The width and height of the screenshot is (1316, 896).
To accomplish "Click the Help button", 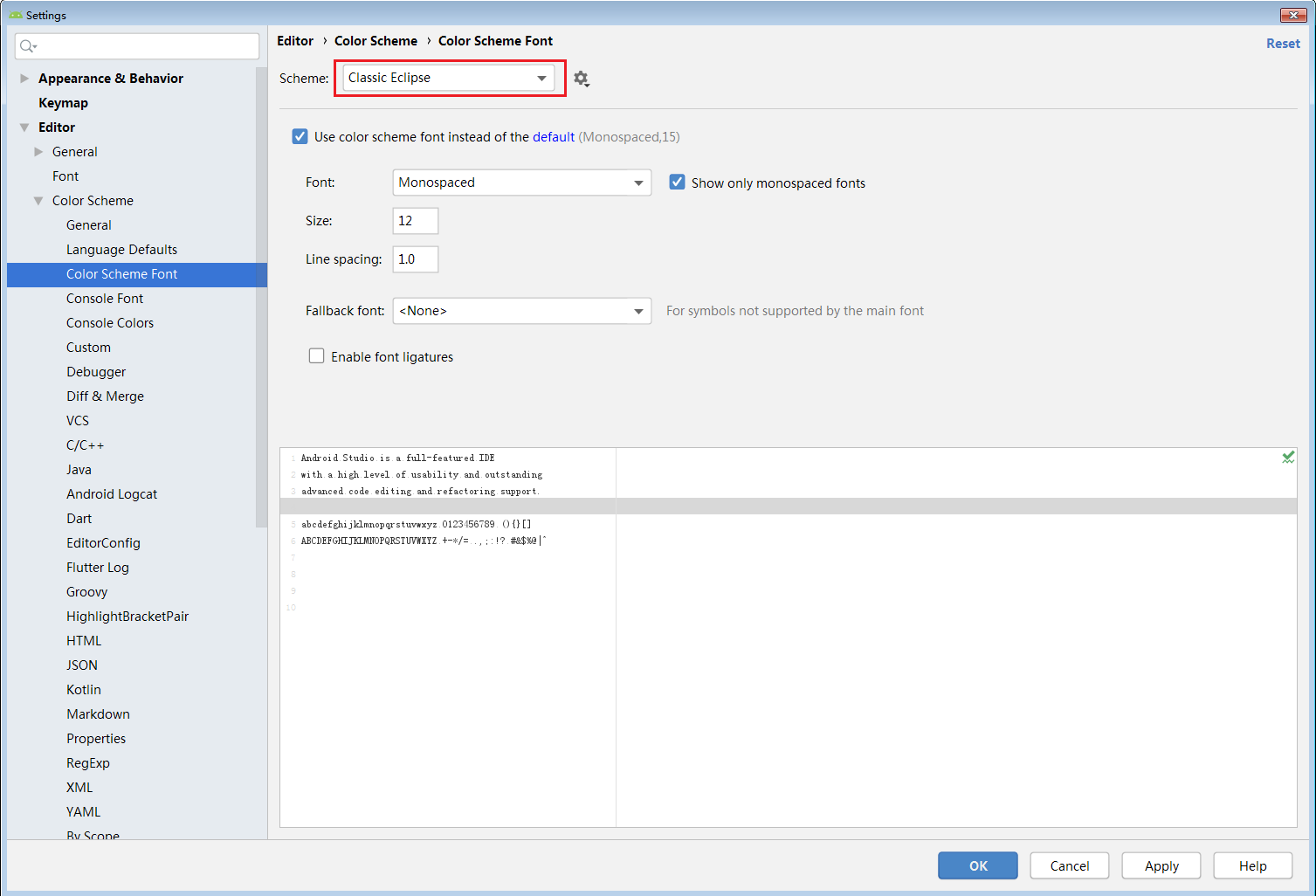I will 1253,865.
